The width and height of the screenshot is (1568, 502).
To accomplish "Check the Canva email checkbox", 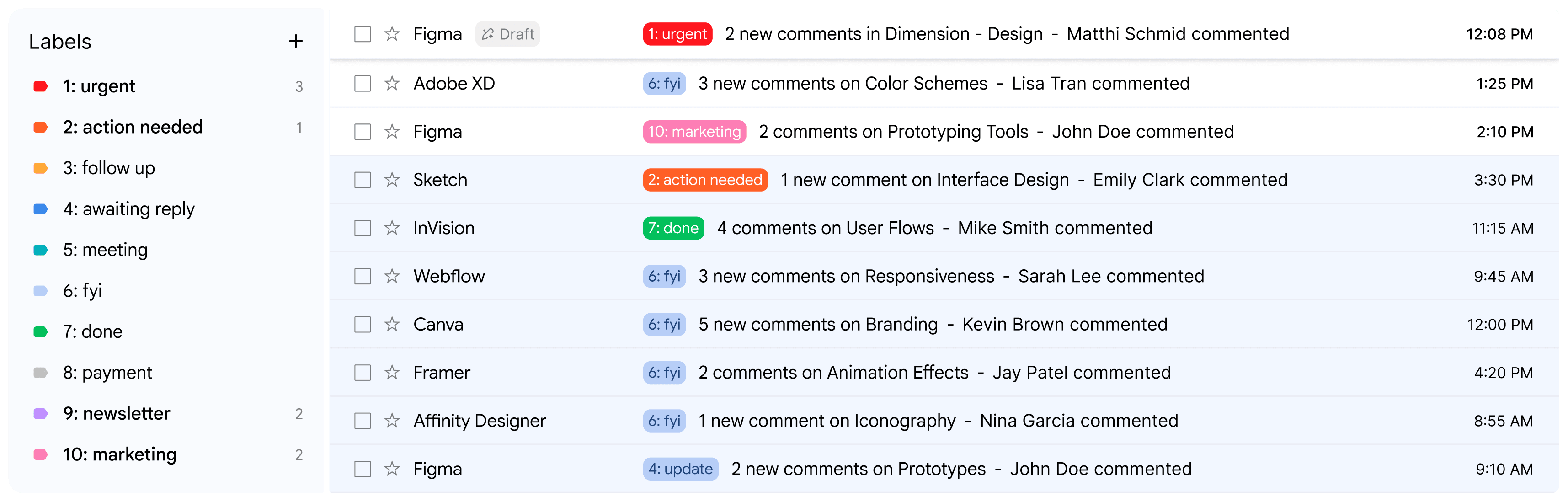I will 362,324.
